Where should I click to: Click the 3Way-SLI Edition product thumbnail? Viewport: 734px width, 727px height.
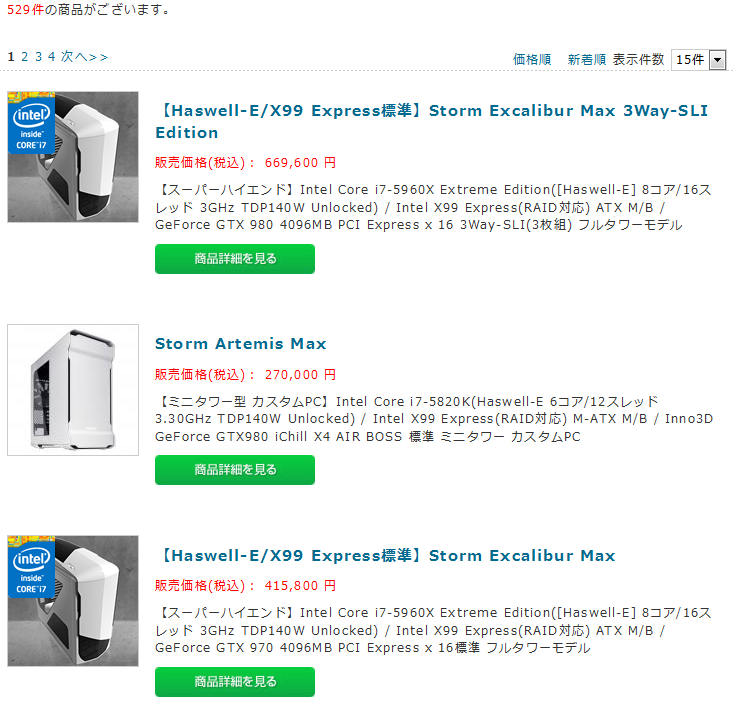[73, 157]
